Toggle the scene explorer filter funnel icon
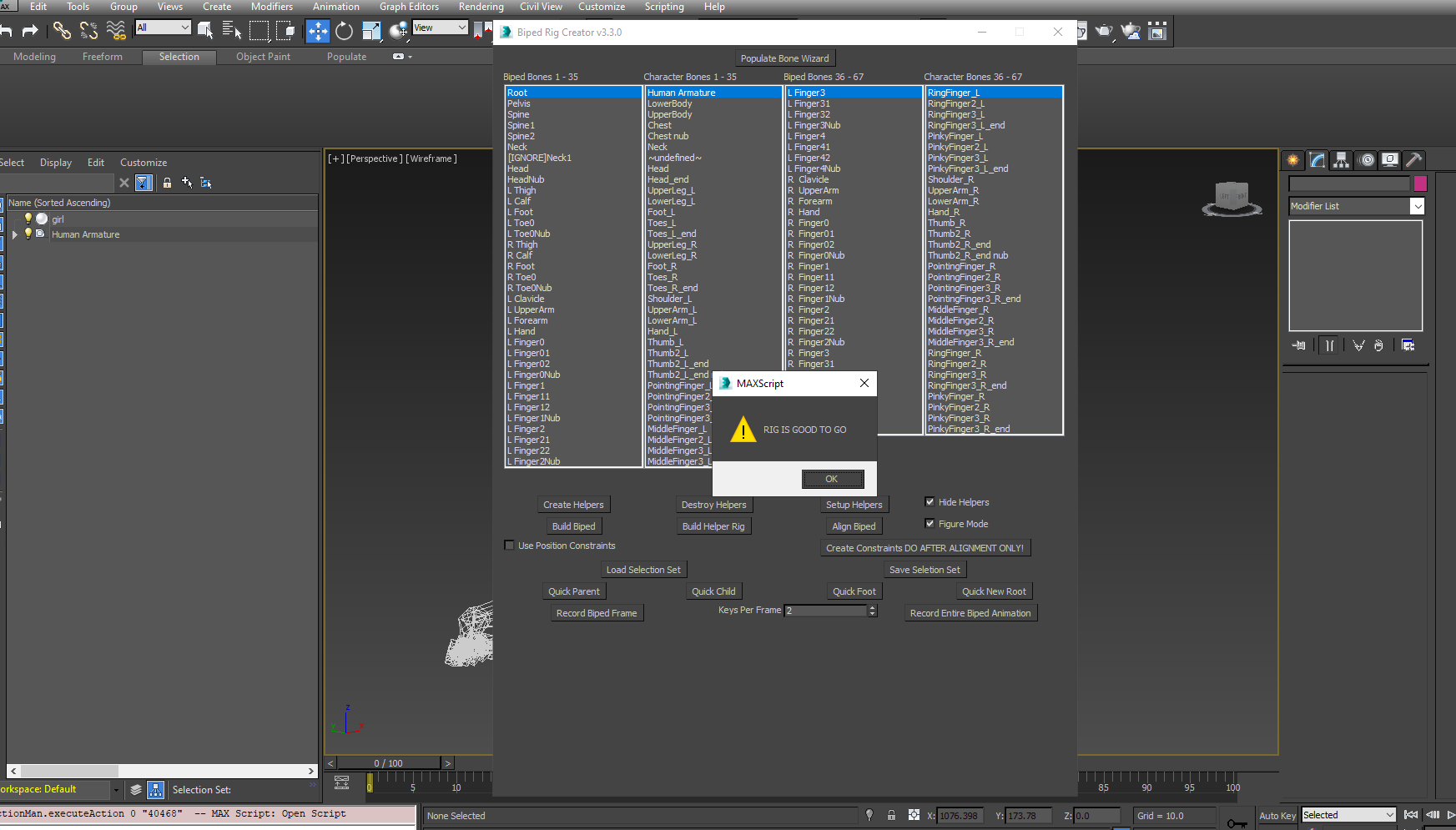This screenshot has width=1456, height=830. tap(144, 183)
